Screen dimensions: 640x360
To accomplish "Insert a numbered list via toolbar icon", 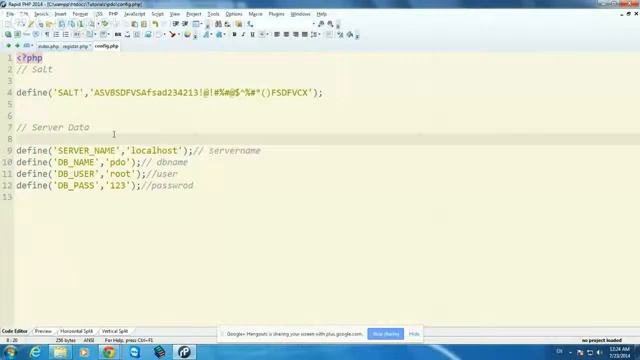I will (56, 35).
